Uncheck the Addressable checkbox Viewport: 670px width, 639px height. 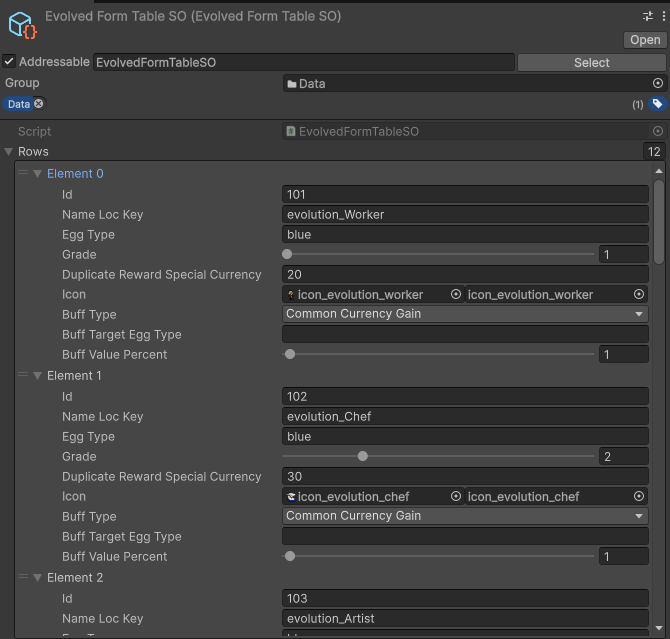(9, 61)
